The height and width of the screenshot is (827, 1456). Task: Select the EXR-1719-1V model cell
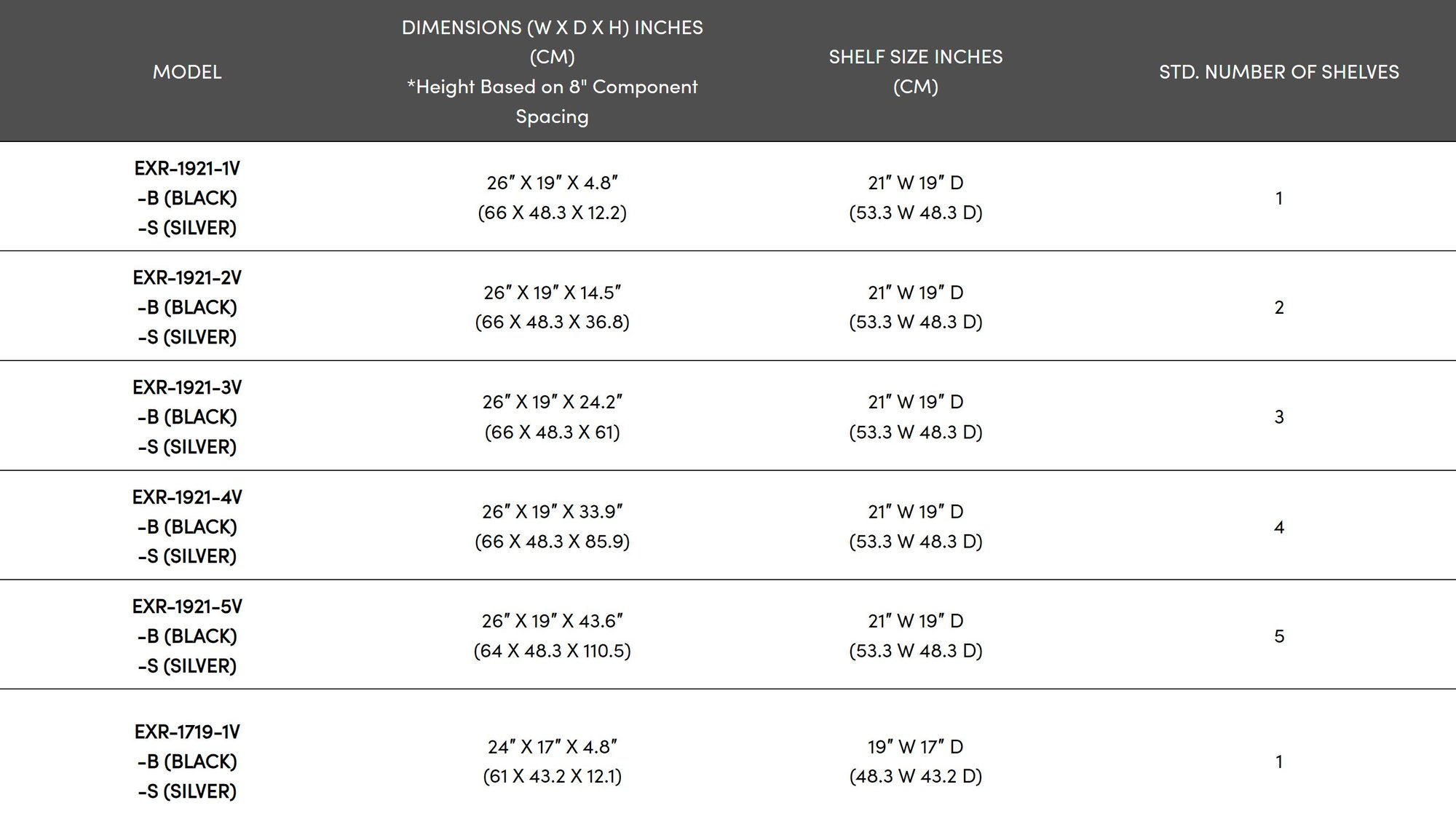(x=187, y=761)
